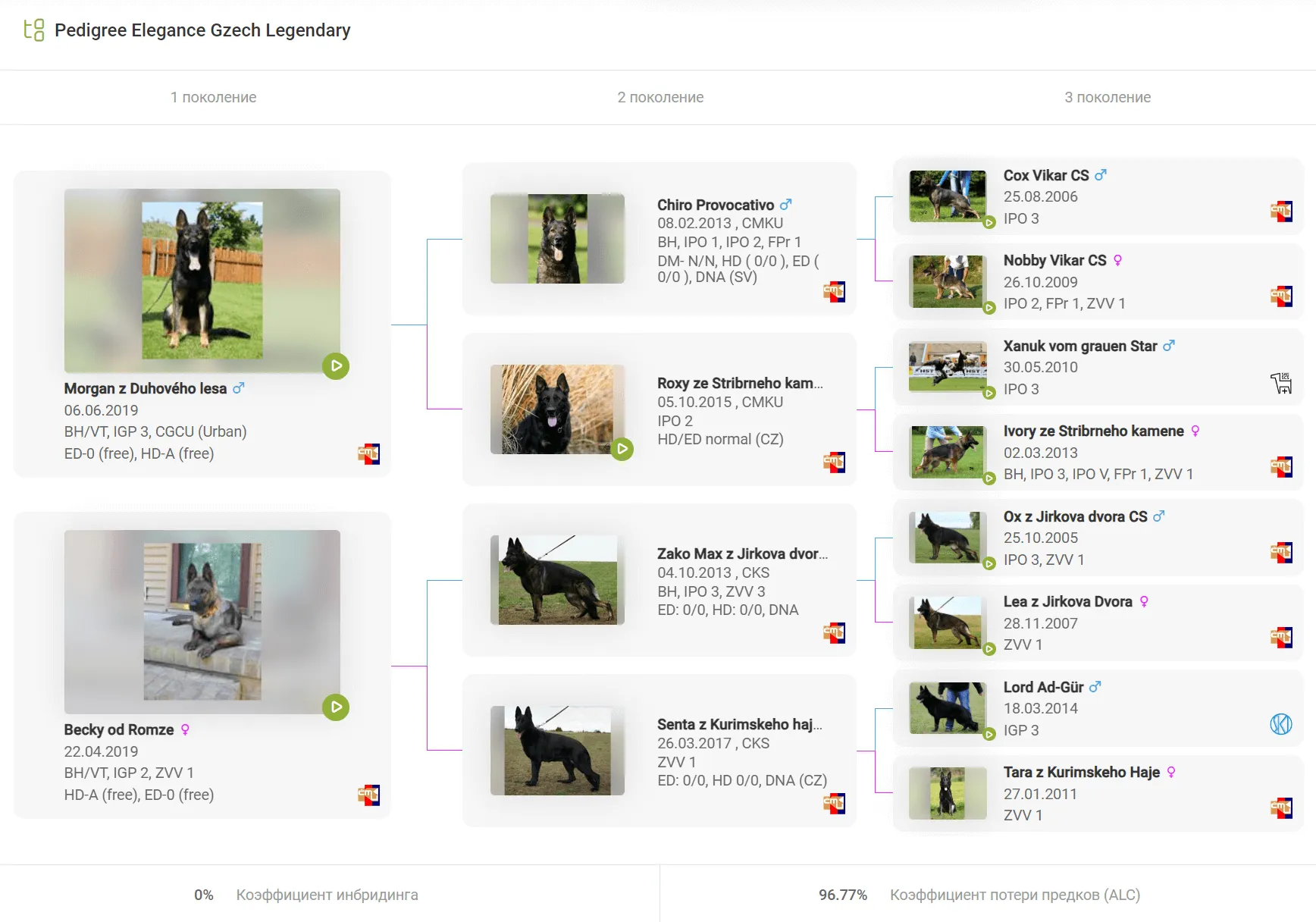Click the blue club icon on Lord Ad-Gür
This screenshot has width=1316, height=922.
point(1280,724)
